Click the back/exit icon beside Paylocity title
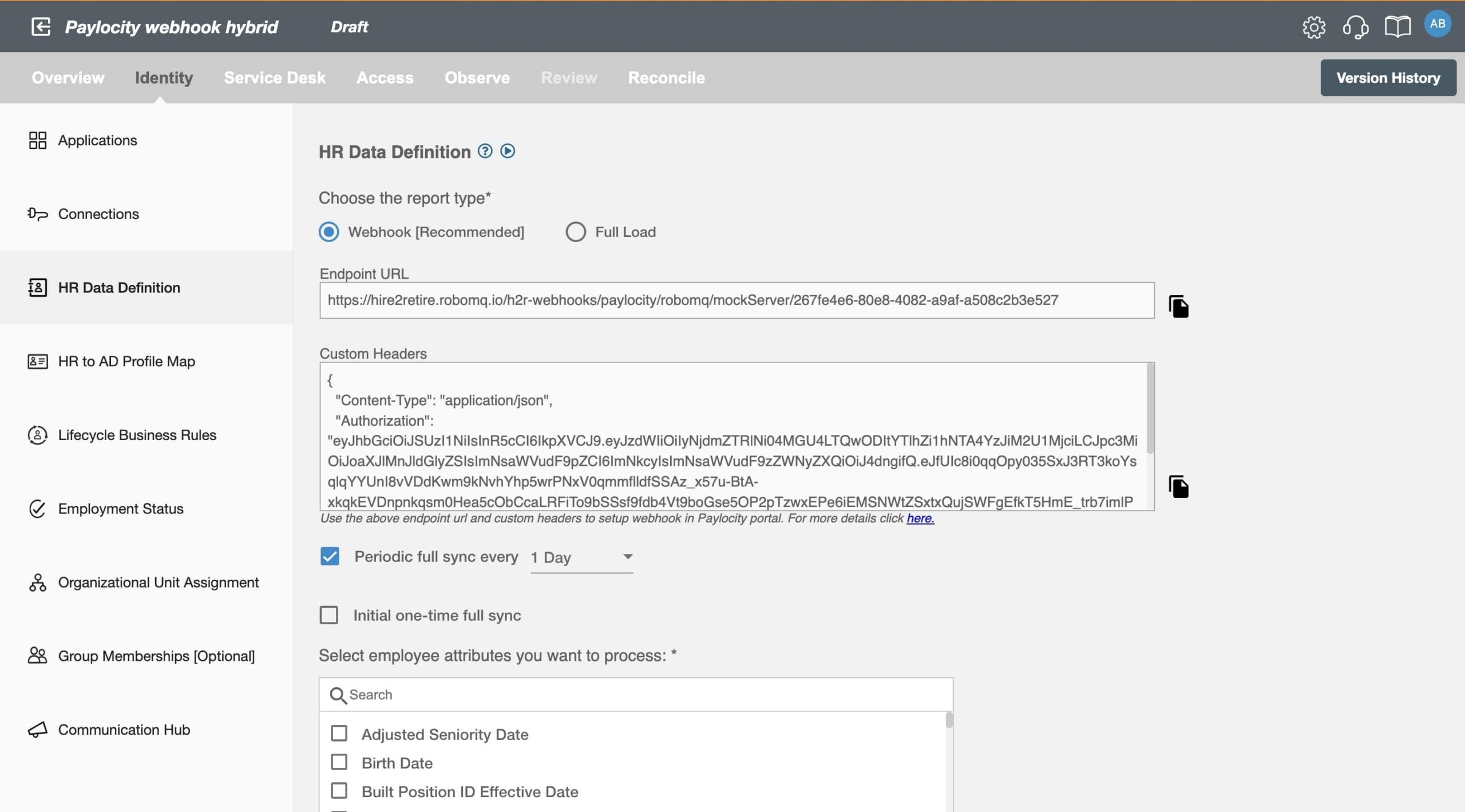 pyautogui.click(x=41, y=26)
